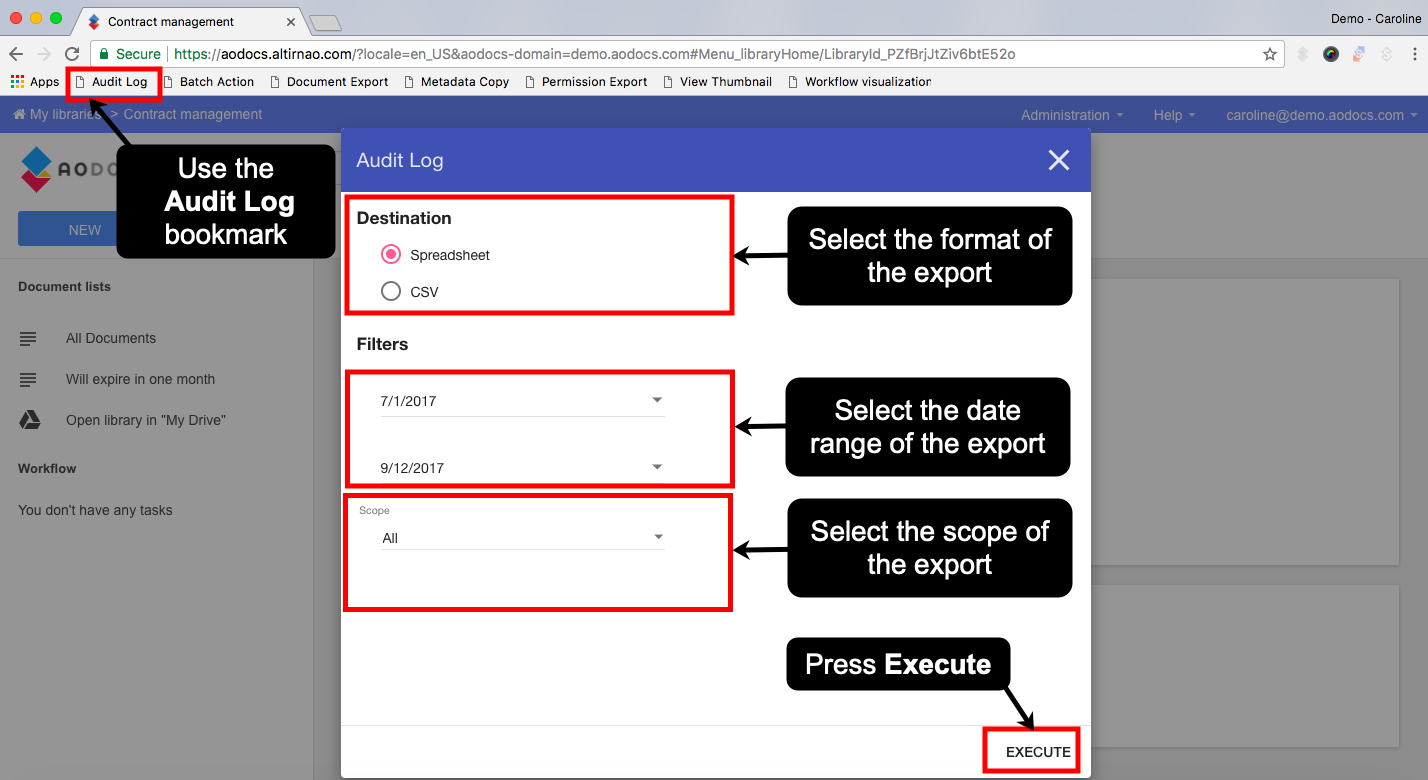This screenshot has height=780, width=1428.
Task: Close the Audit Log dialog
Action: coord(1059,160)
